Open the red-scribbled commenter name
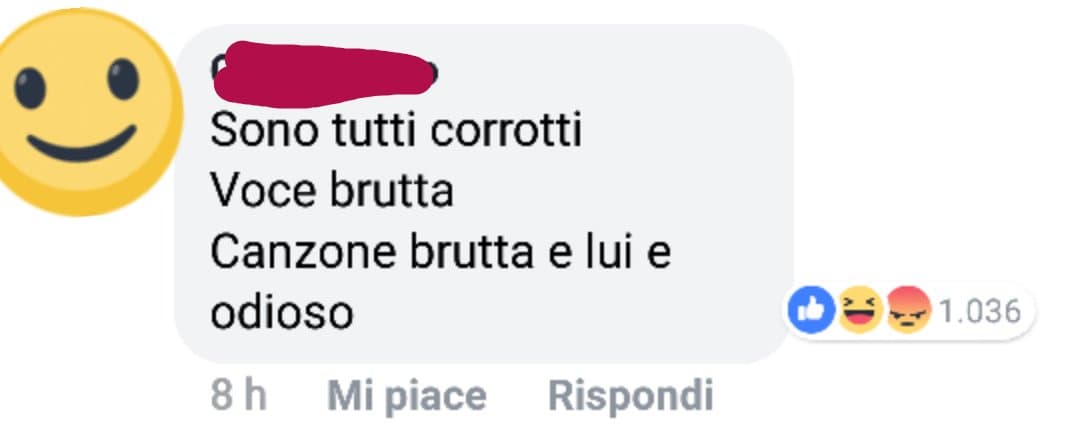The image size is (1080, 436). coord(324,74)
